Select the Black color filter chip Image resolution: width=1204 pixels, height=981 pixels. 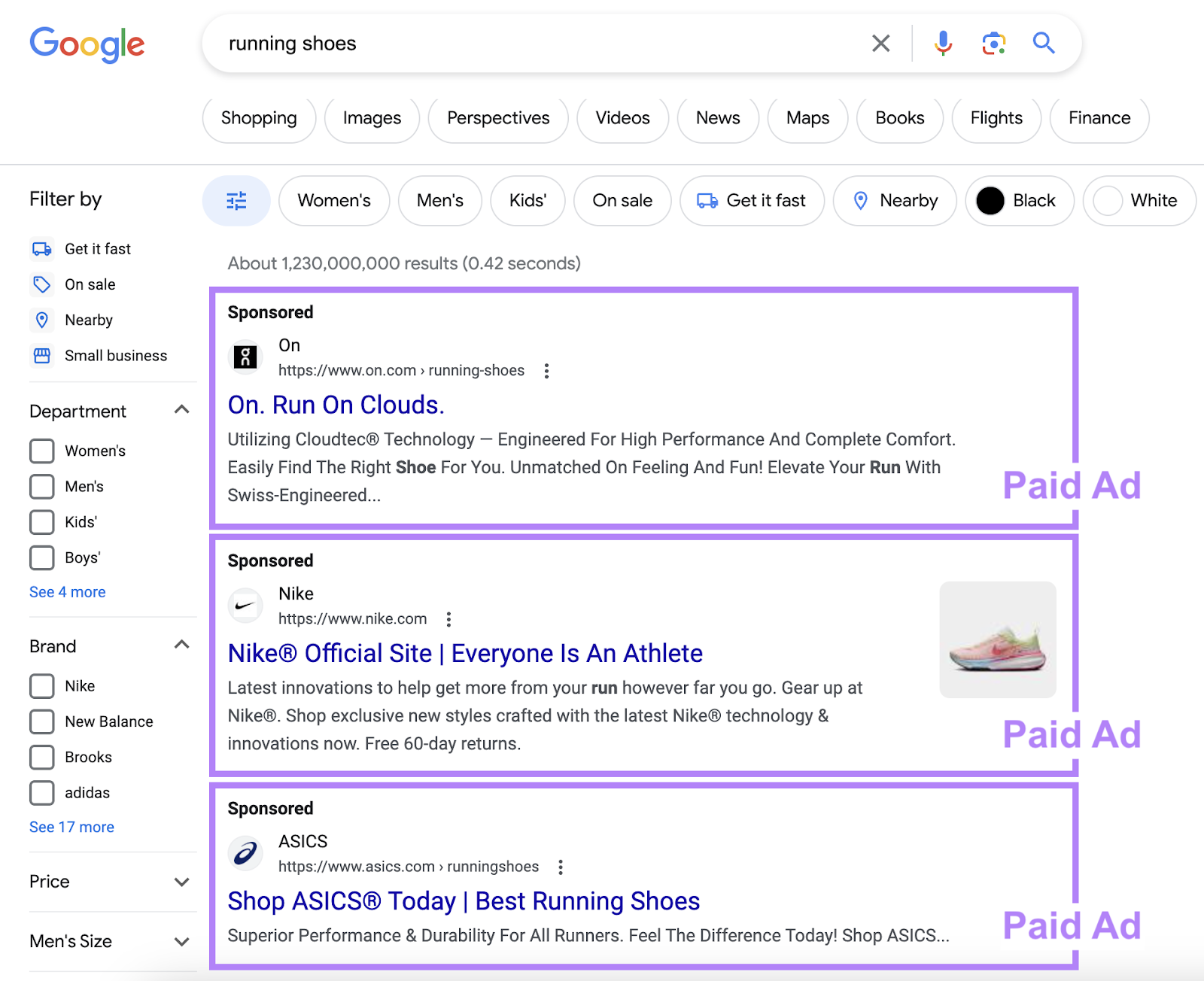[1019, 201]
